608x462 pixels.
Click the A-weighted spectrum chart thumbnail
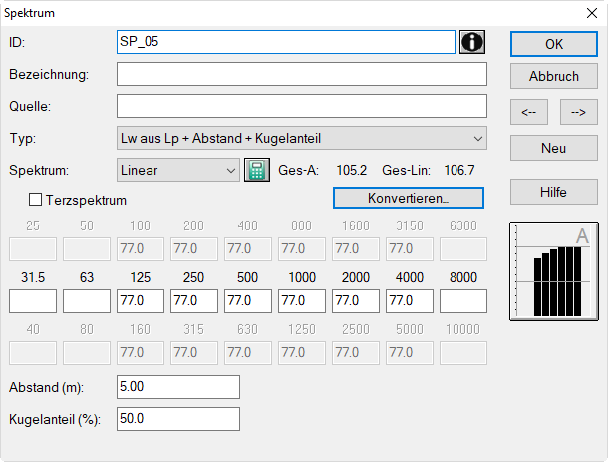pyautogui.click(x=554, y=272)
